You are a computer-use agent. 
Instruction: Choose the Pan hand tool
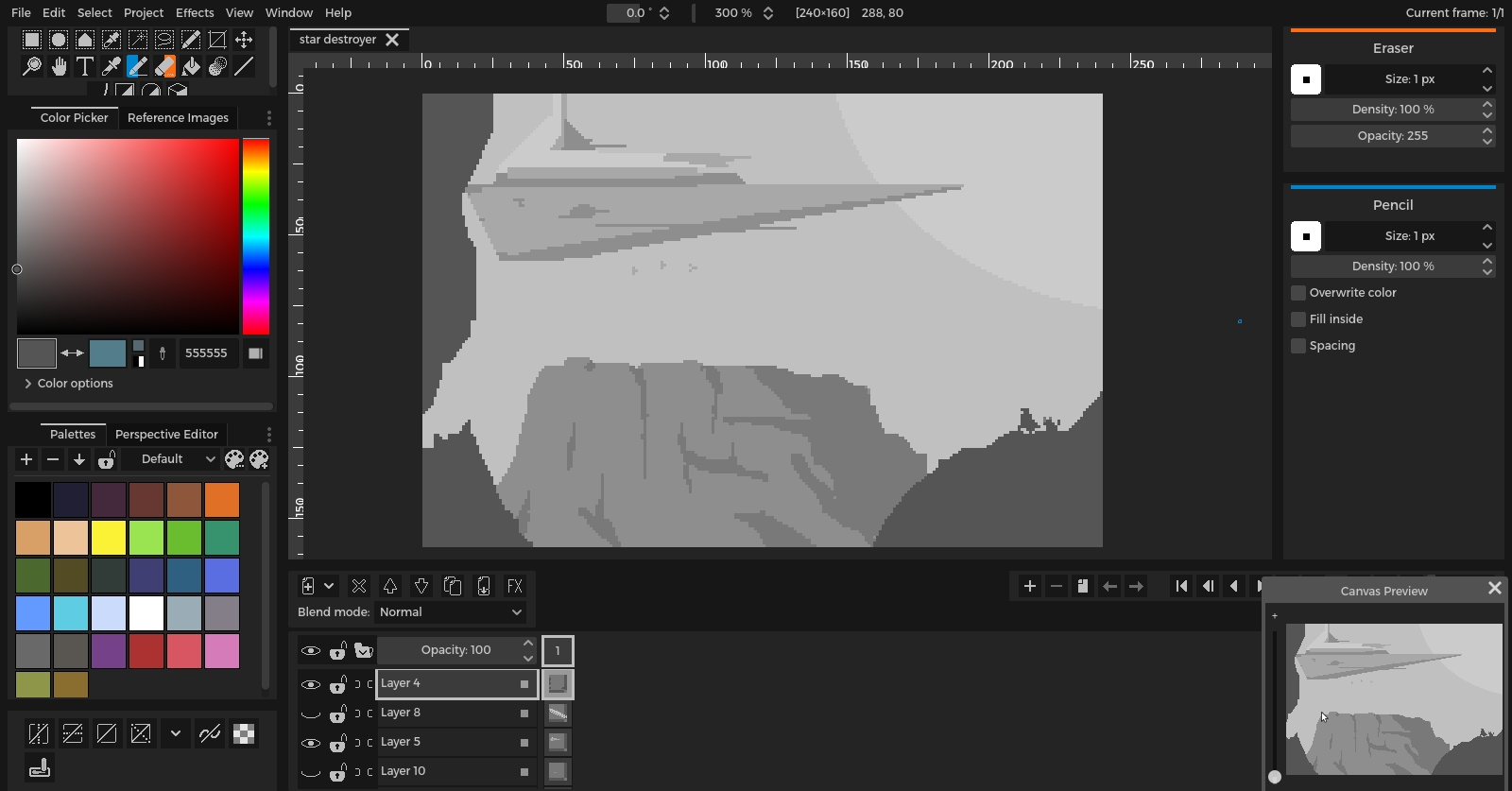(59, 66)
